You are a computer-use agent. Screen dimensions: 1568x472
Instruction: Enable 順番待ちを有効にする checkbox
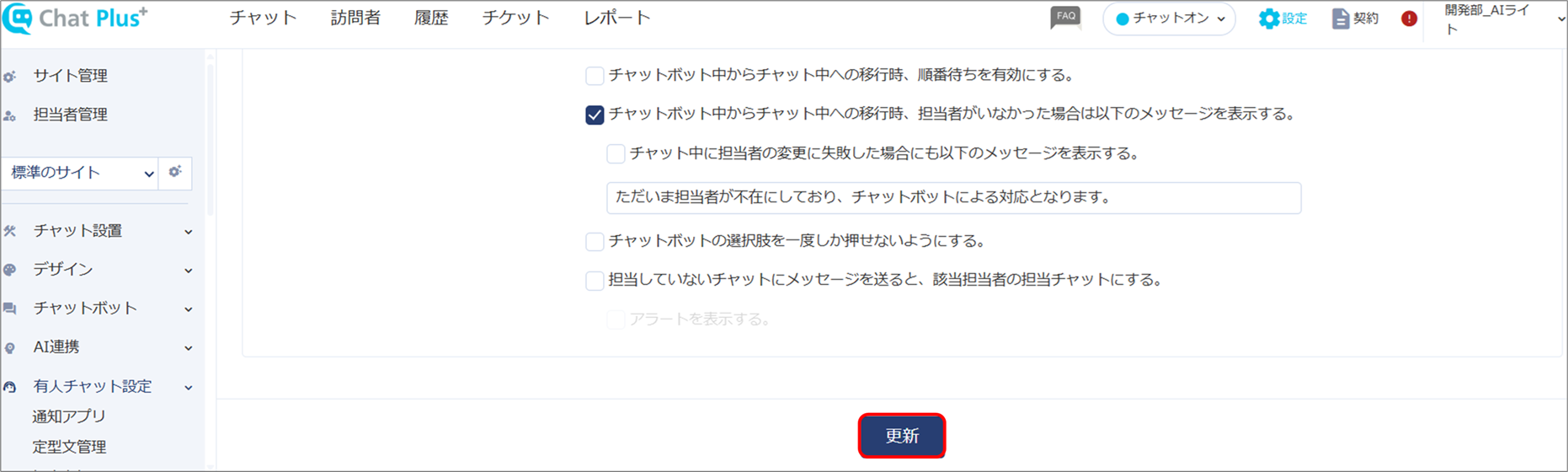(595, 76)
